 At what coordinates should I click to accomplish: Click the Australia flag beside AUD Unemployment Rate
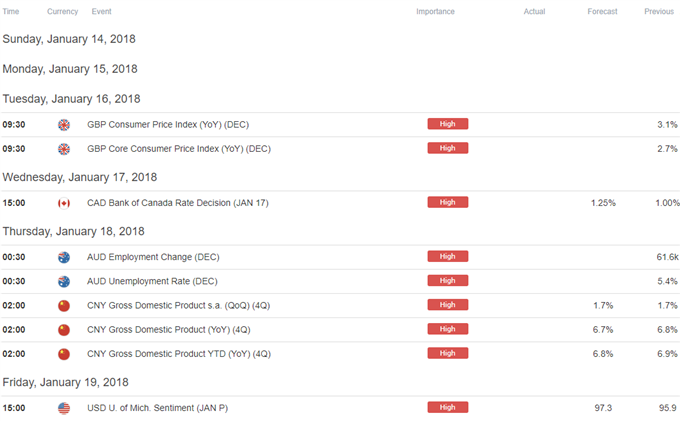pyautogui.click(x=64, y=282)
